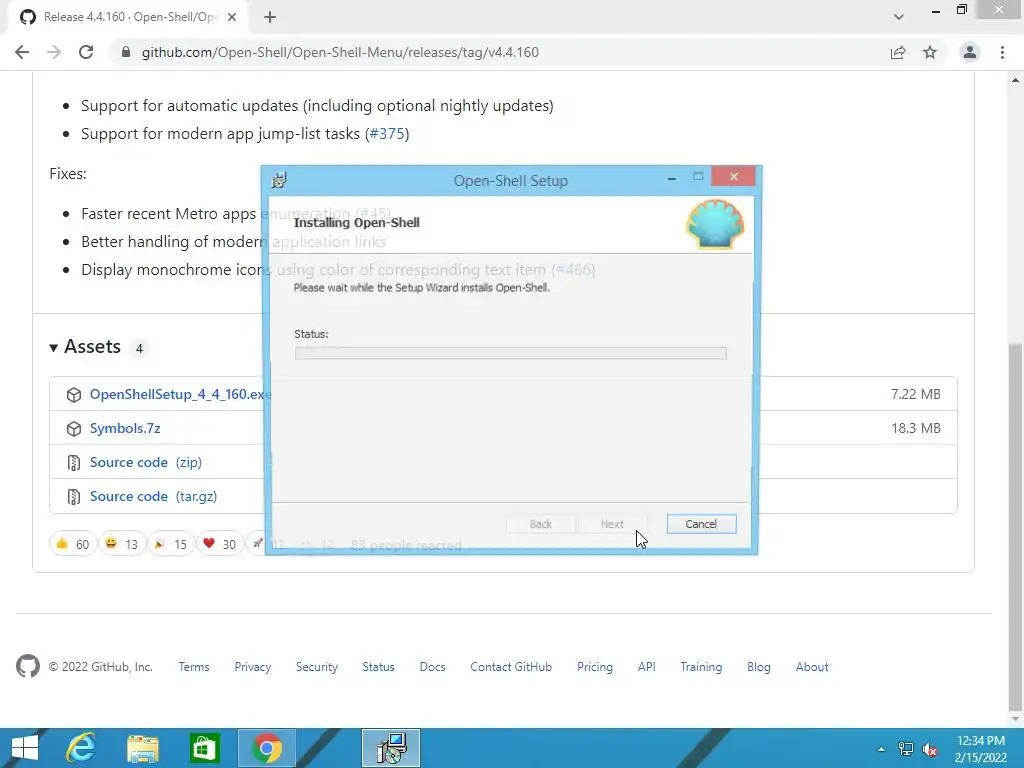Image resolution: width=1024 pixels, height=768 pixels.
Task: Click laugh reaction 13
Action: click(x=121, y=543)
